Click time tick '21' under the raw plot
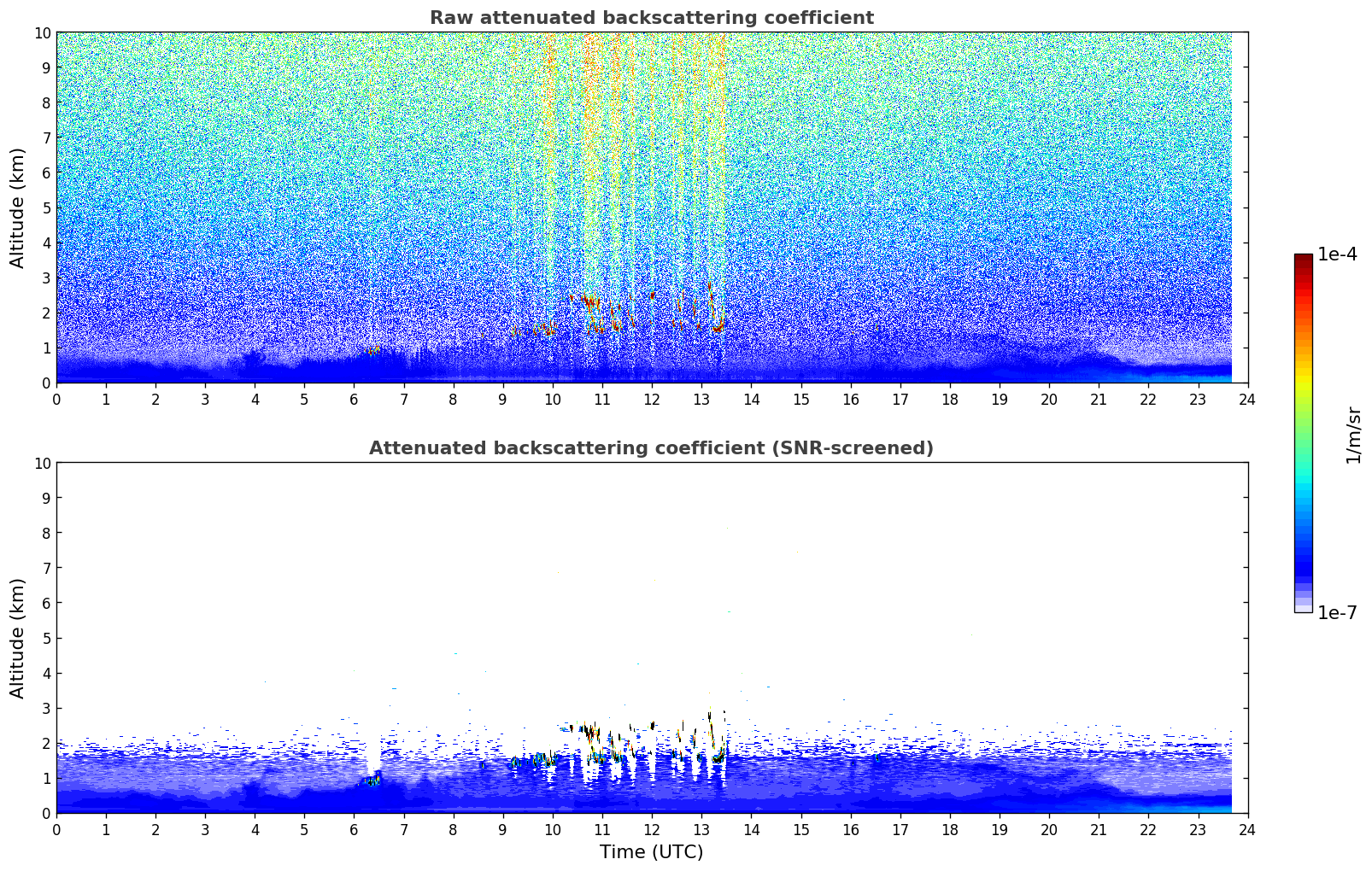 click(1099, 399)
